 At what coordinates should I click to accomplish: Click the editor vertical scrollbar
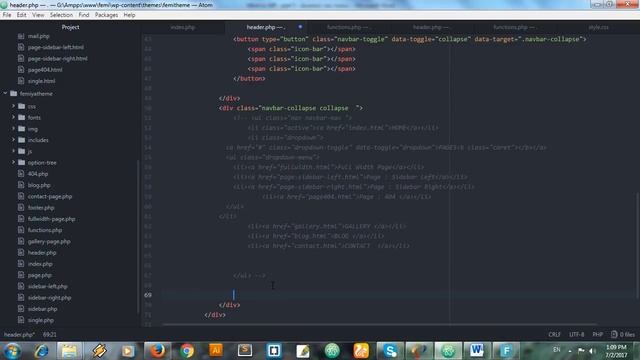[638, 245]
